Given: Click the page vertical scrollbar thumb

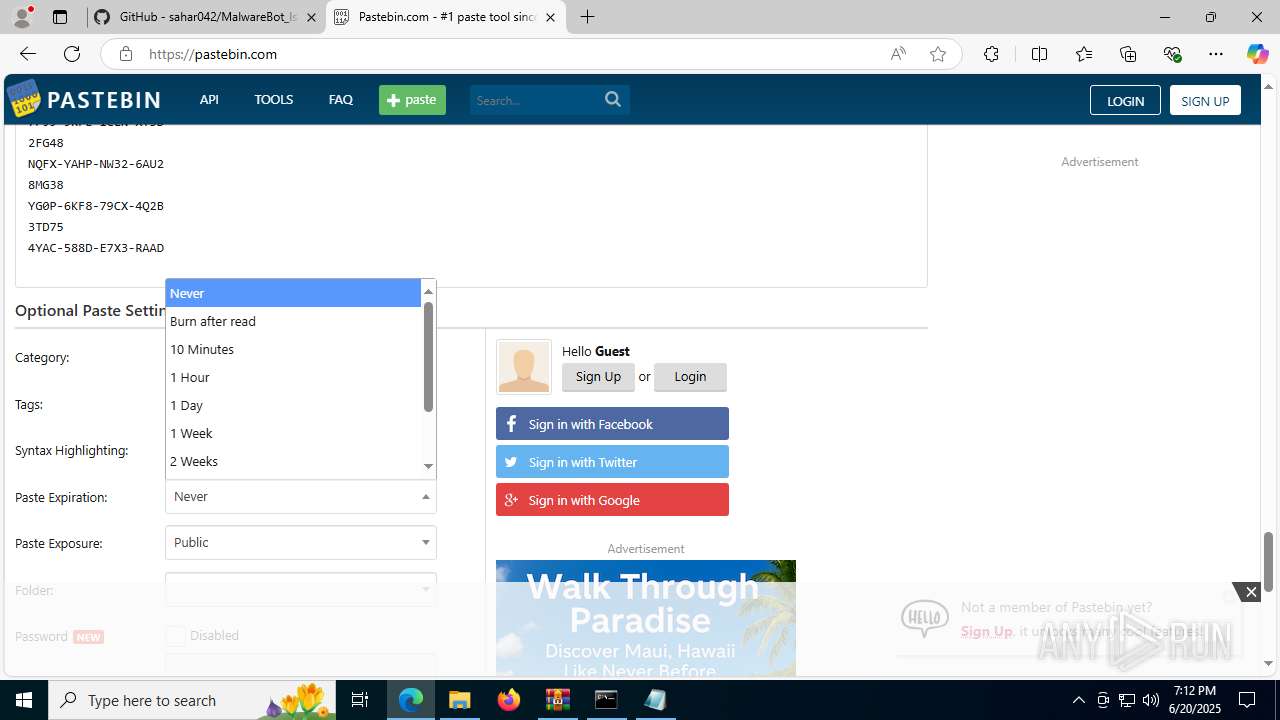Looking at the screenshot, I should [x=1268, y=561].
